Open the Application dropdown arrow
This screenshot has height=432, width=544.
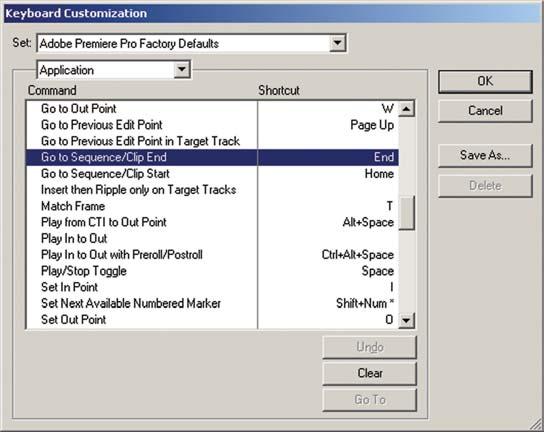tap(181, 70)
